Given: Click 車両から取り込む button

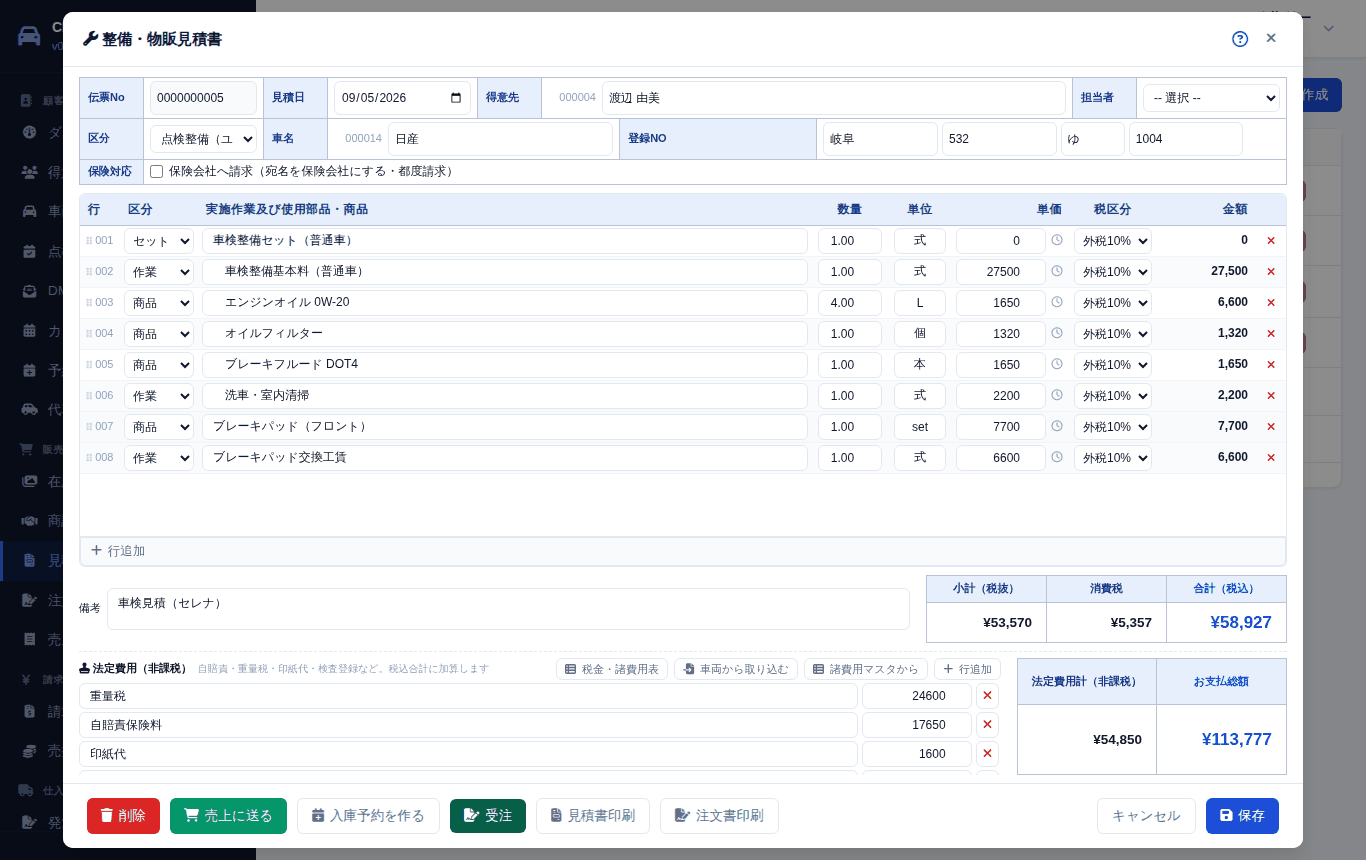Looking at the screenshot, I should (736, 669).
